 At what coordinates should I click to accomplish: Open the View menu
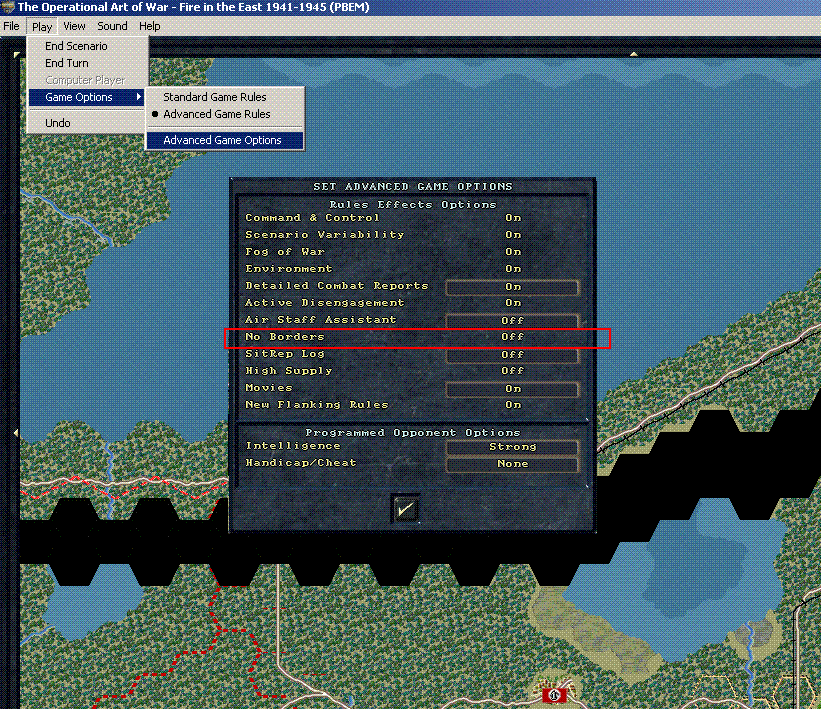[74, 26]
